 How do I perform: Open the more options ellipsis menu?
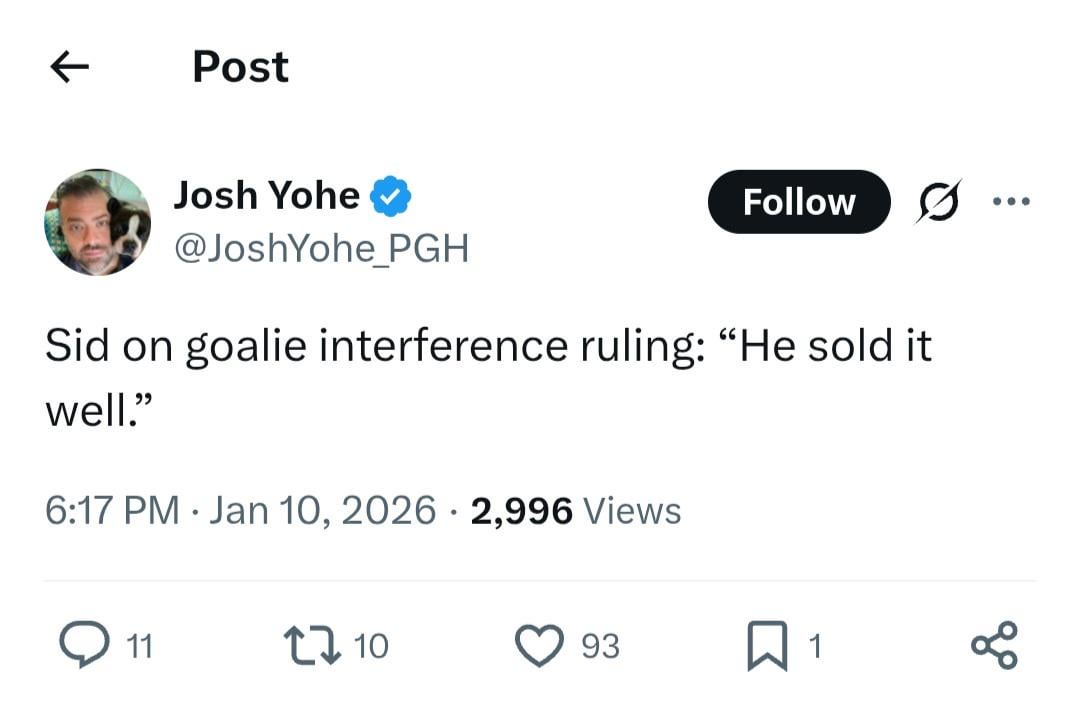pyautogui.click(x=1013, y=201)
